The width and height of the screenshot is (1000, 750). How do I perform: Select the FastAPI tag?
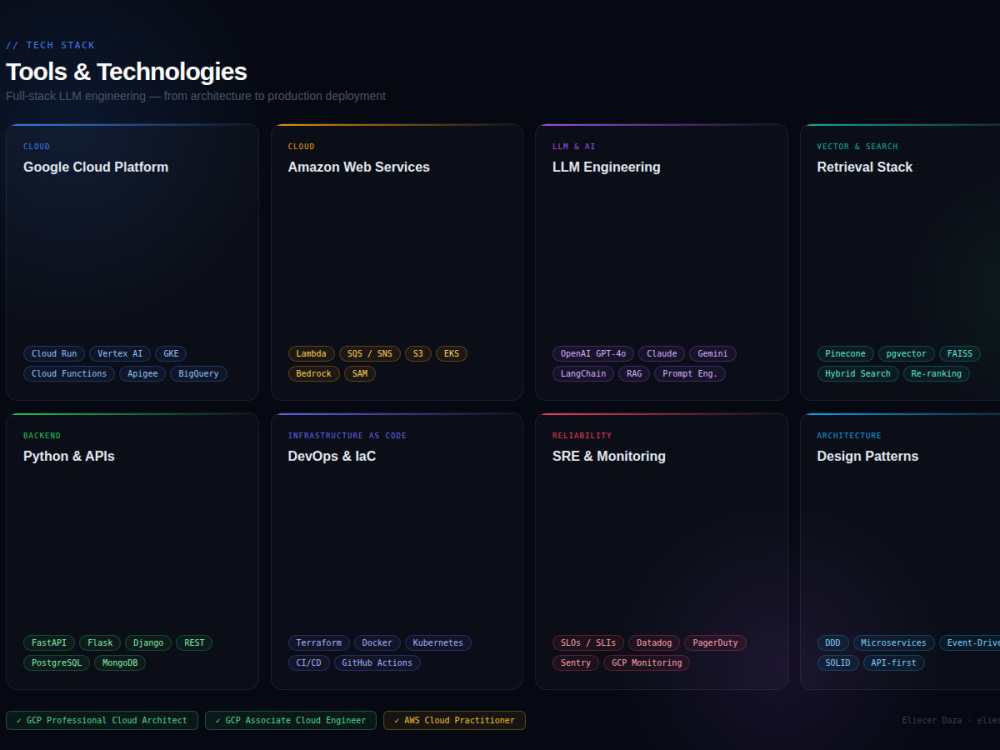click(x=49, y=643)
